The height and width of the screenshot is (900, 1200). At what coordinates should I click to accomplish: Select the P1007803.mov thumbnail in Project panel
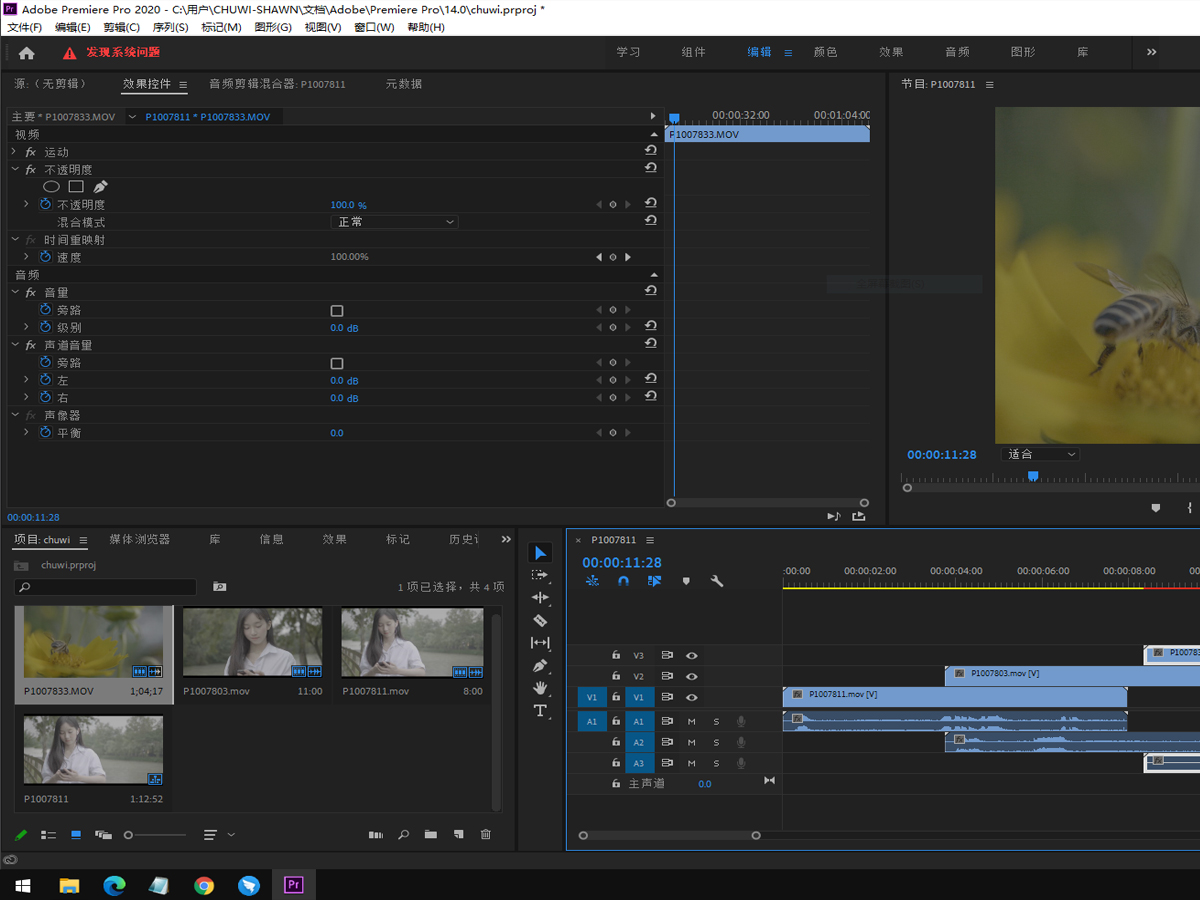(252, 643)
